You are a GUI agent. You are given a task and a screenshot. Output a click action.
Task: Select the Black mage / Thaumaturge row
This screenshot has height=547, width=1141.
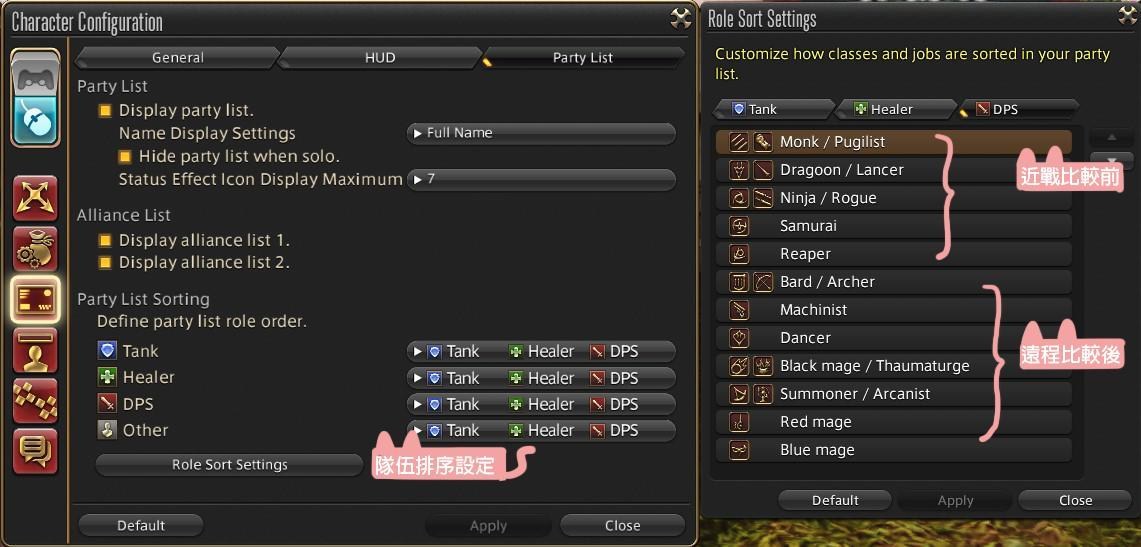coord(894,366)
